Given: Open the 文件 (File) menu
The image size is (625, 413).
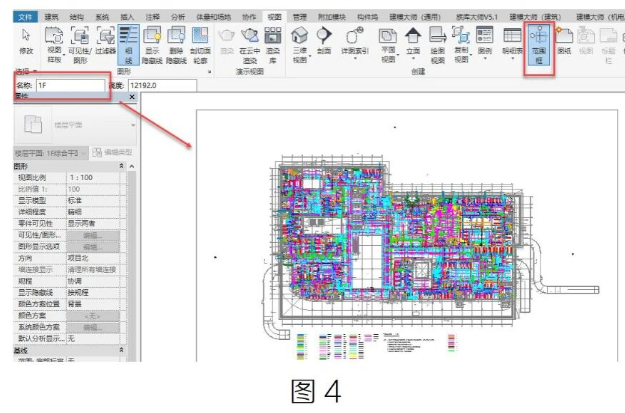Looking at the screenshot, I should click(x=25, y=17).
